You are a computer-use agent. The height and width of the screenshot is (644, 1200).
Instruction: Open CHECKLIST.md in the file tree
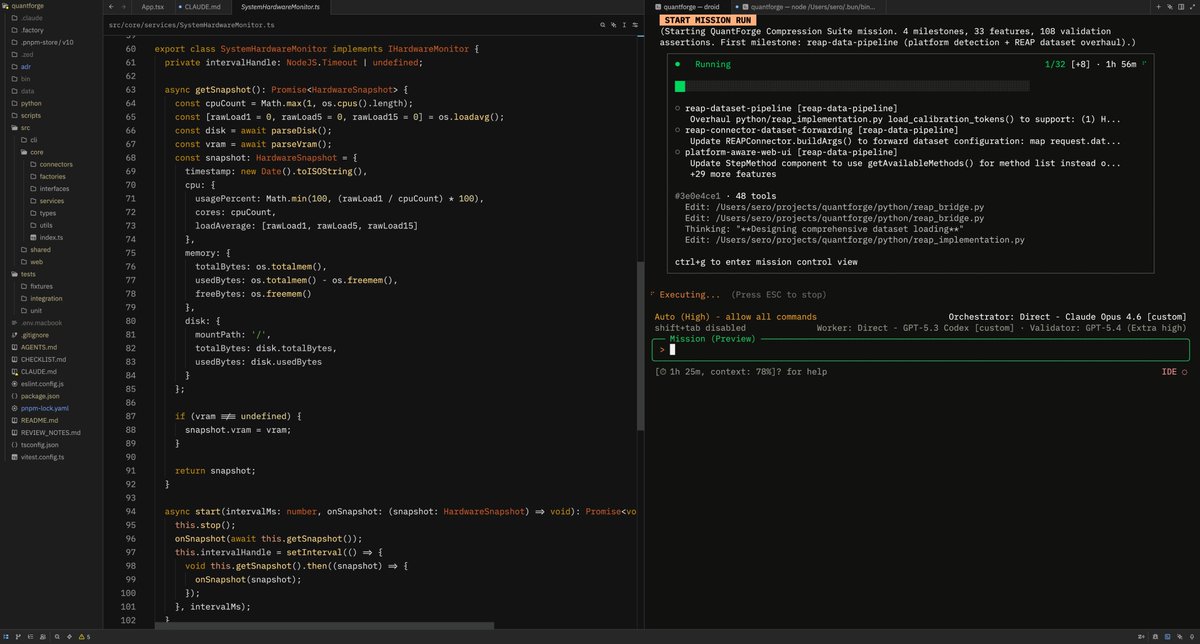coord(44,359)
